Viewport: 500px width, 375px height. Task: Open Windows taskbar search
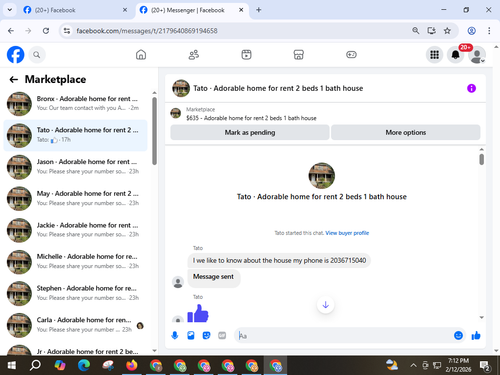(x=35, y=365)
